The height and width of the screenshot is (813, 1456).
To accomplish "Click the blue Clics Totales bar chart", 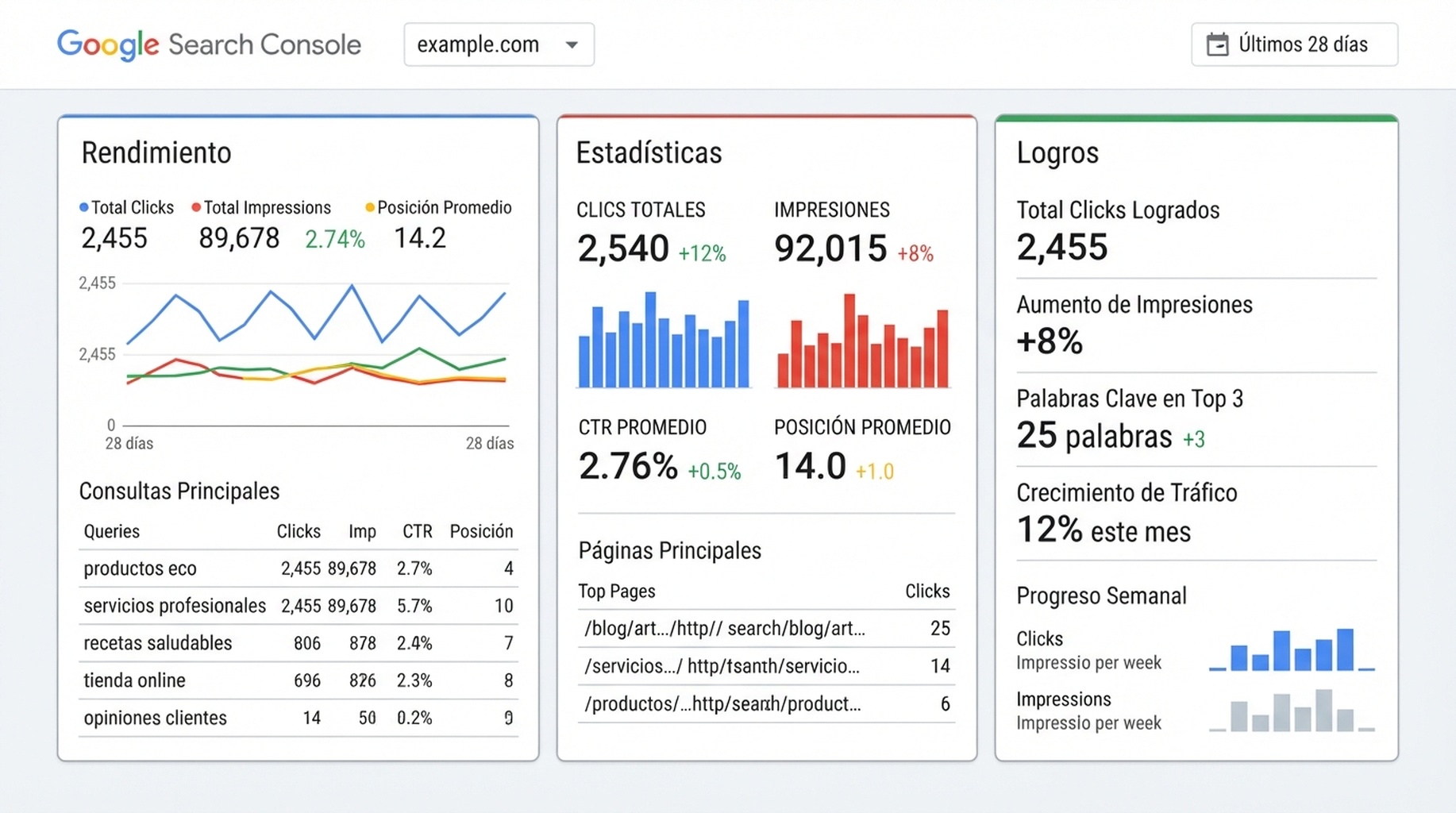I will point(664,340).
